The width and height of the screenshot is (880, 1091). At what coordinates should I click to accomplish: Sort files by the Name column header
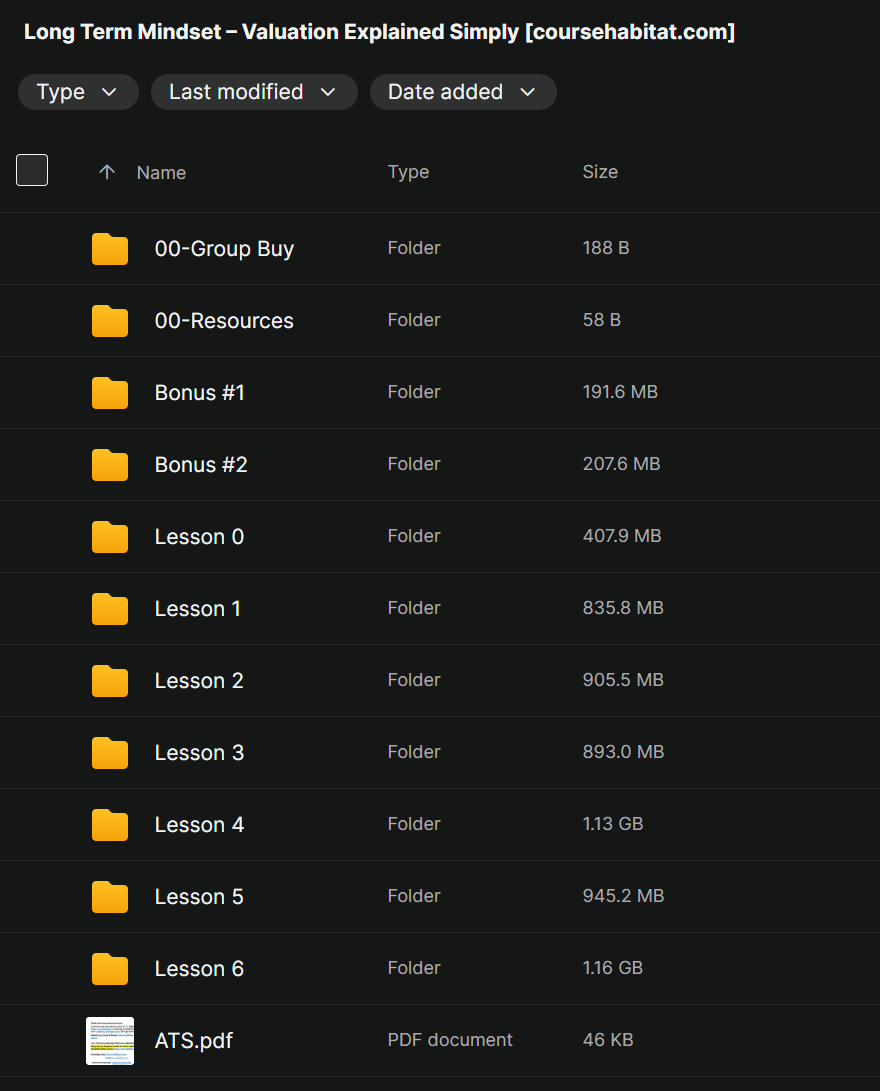[161, 172]
